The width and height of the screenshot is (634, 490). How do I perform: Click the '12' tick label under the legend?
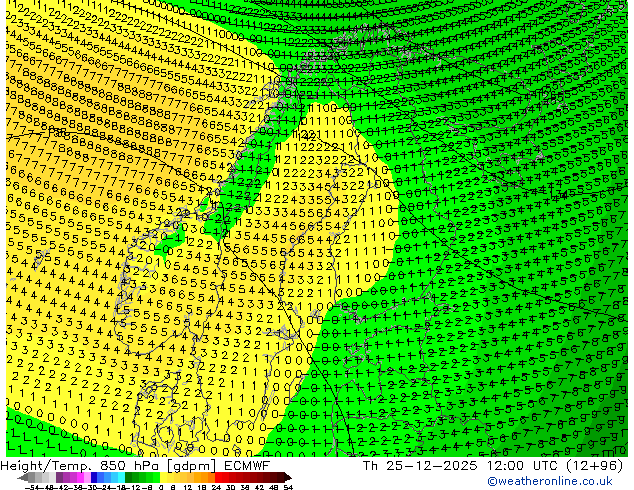pyautogui.click(x=188, y=487)
